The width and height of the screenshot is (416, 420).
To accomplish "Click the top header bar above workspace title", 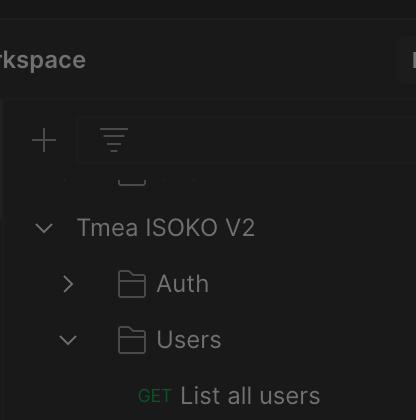I will point(208,9).
